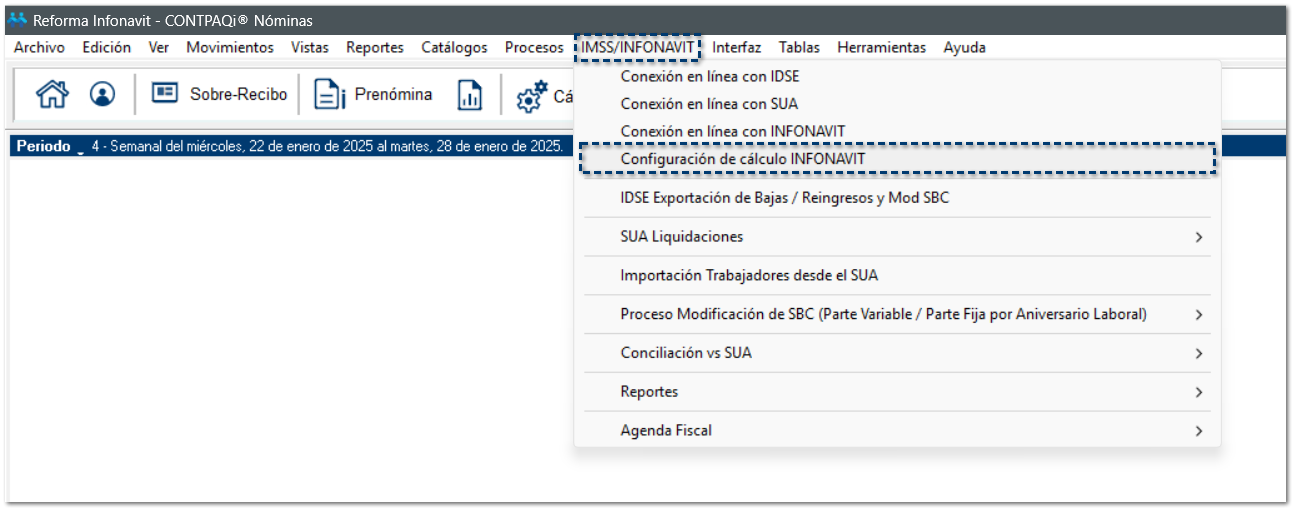The width and height of the screenshot is (1295, 511).
Task: Click IDSE Exportación de Bajas entry
Action: [x=784, y=198]
